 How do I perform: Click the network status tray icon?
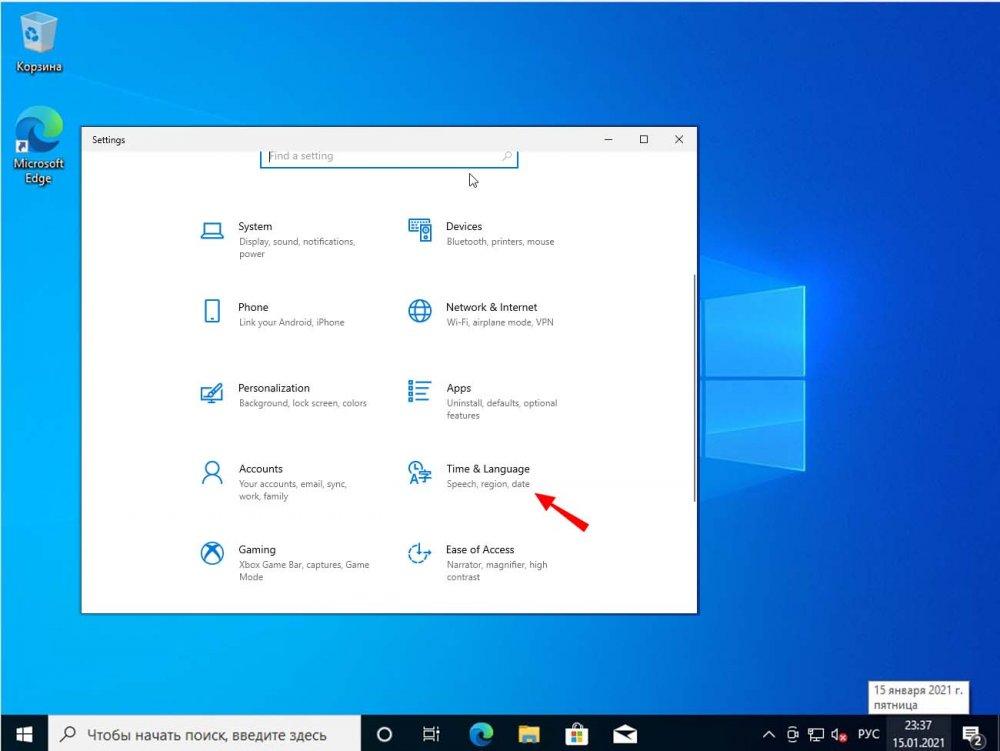tap(816, 734)
